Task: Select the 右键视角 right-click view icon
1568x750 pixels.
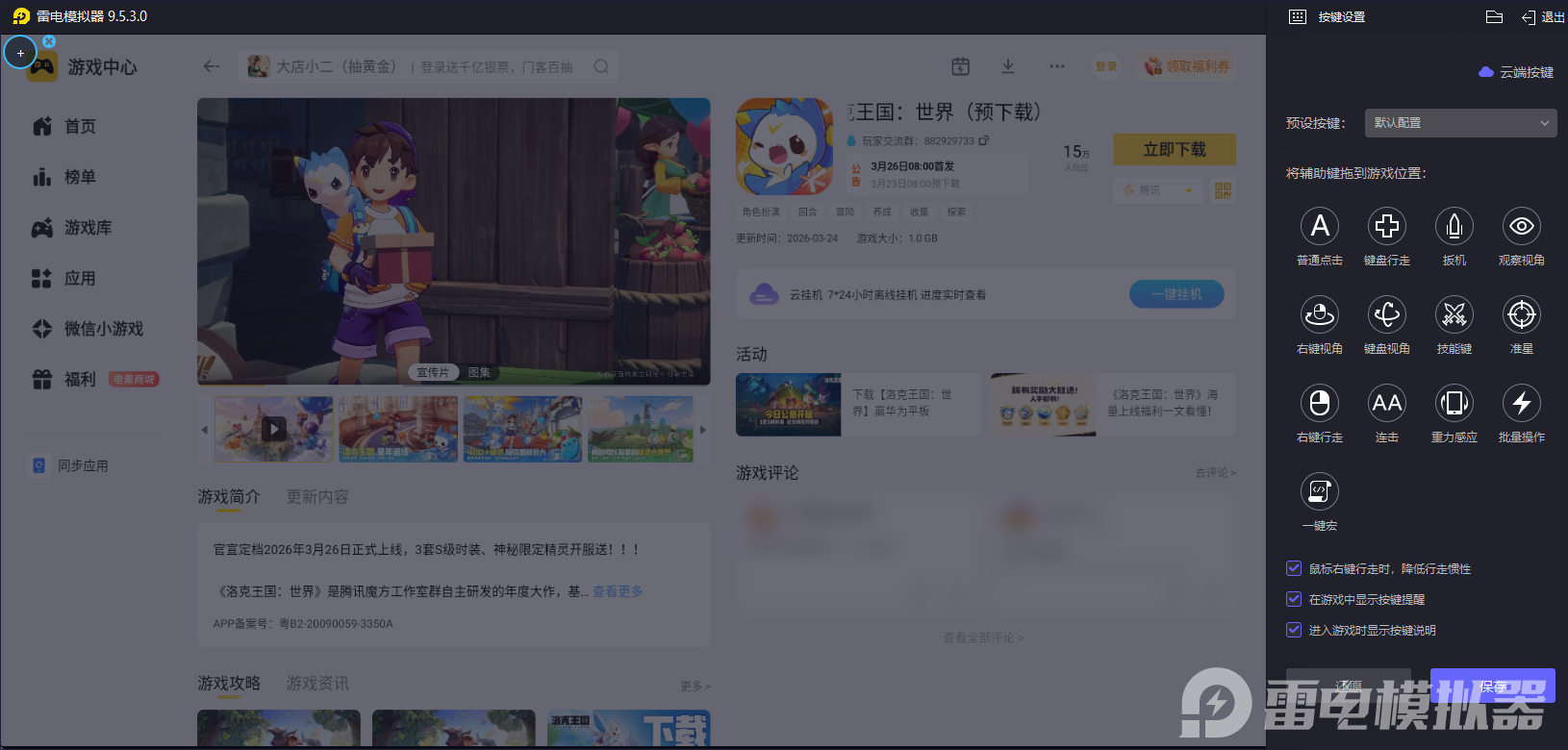Action: (x=1320, y=314)
